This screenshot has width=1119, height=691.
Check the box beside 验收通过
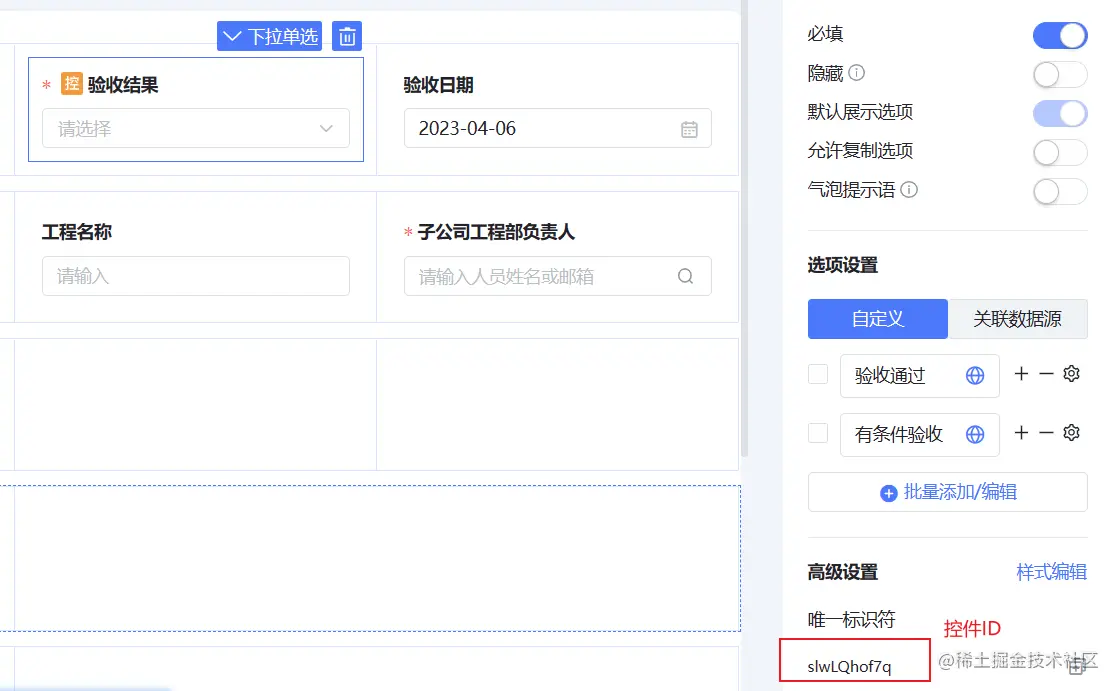(x=818, y=374)
